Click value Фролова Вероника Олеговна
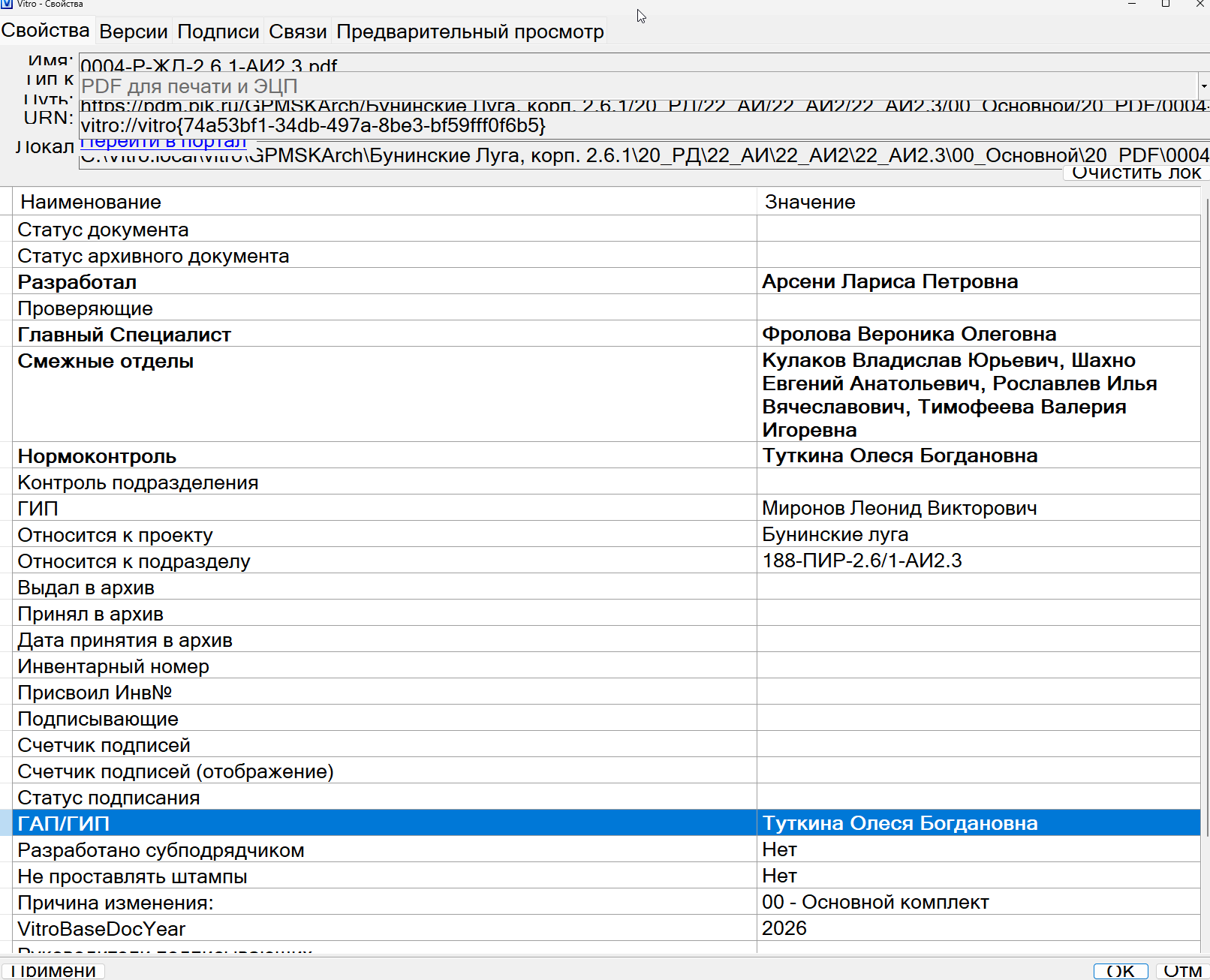This screenshot has width=1210, height=980. (x=909, y=334)
